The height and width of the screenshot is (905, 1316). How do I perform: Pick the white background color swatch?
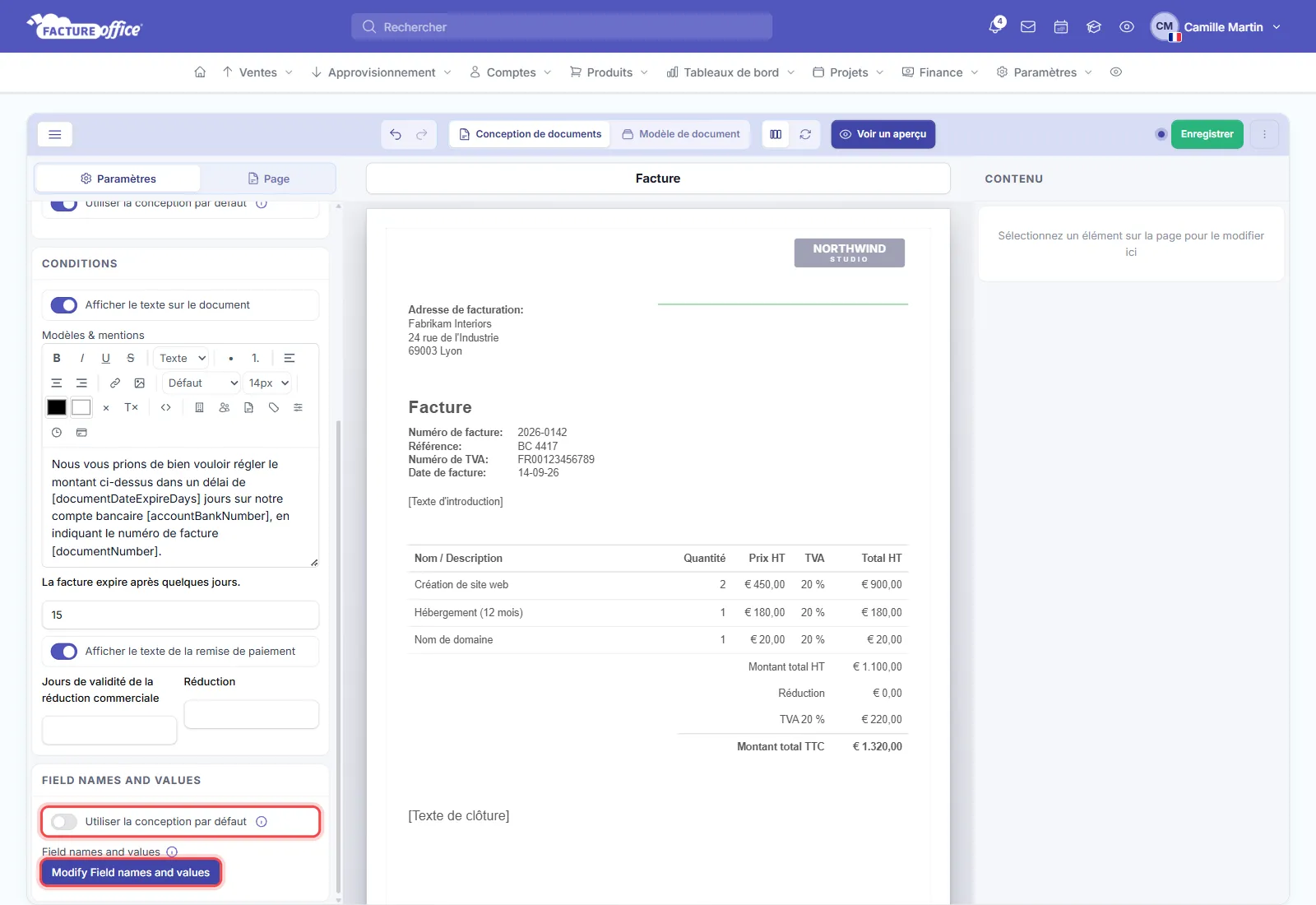(81, 407)
